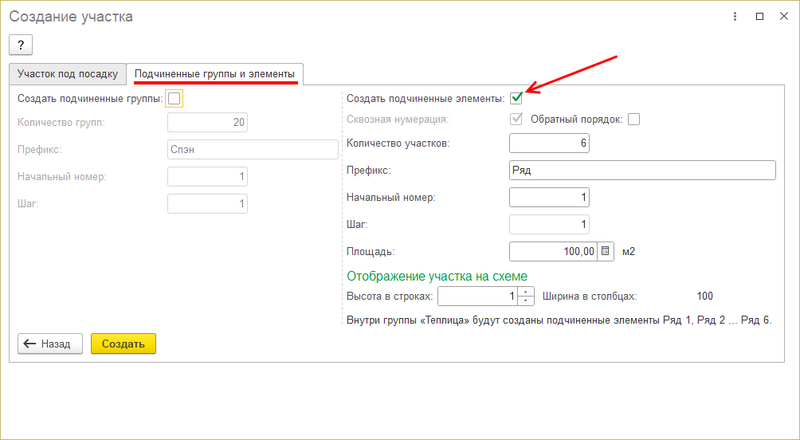Edit the Площадь value 100,00

(x=554, y=251)
